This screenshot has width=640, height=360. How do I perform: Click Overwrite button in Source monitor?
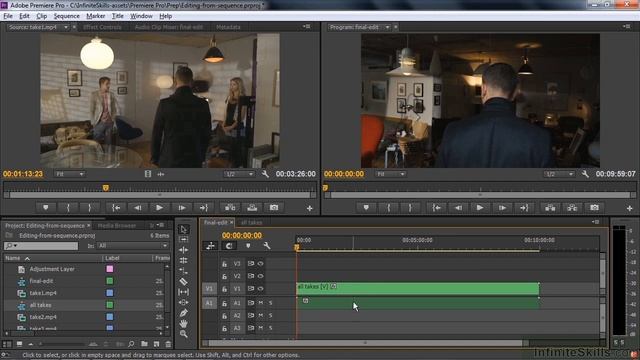click(252, 208)
